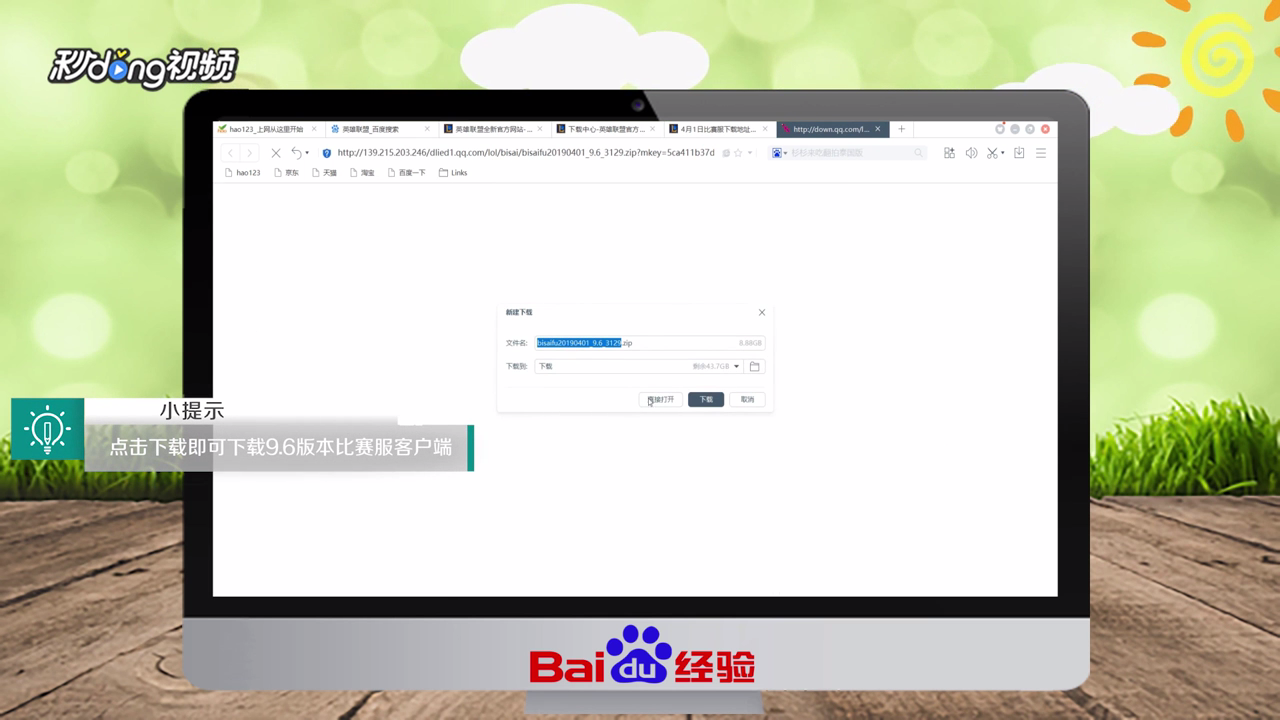Screen dimensions: 1280x720
Task: Stop page loading with the X icon
Action: 276,153
